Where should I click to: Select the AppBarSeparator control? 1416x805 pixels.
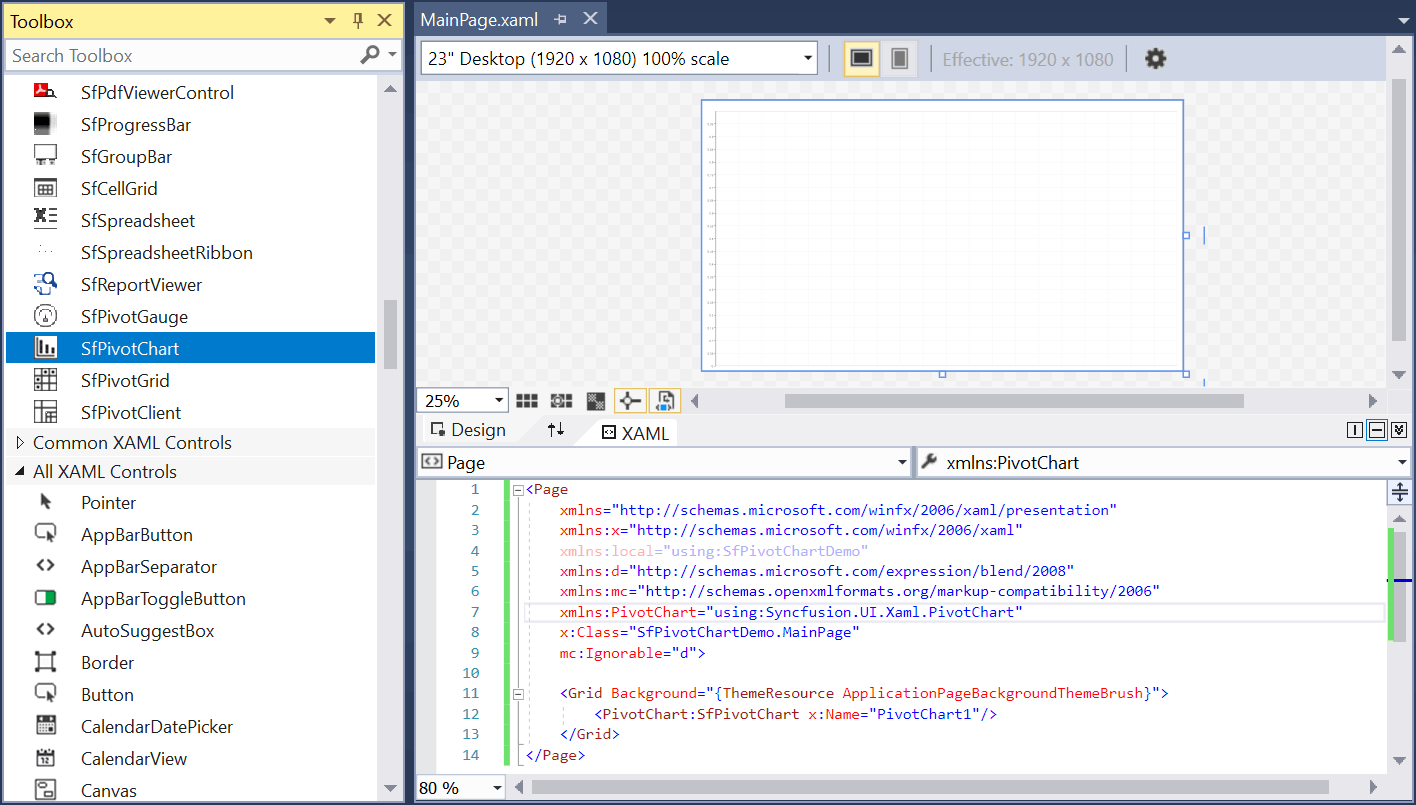point(190,566)
